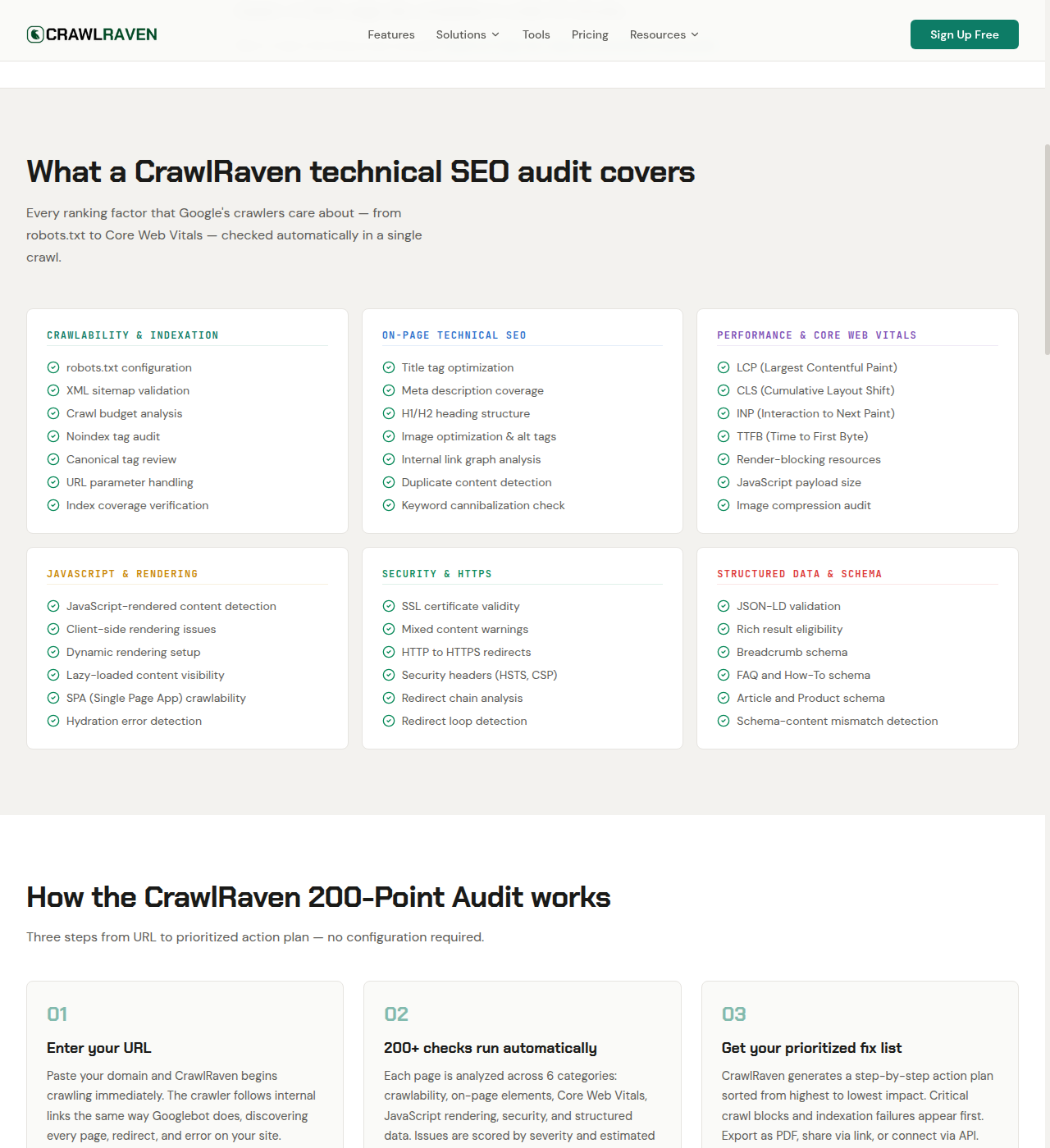The height and width of the screenshot is (1148, 1050).
Task: Click check icon beside Hydration error detection
Action: pyautogui.click(x=53, y=721)
